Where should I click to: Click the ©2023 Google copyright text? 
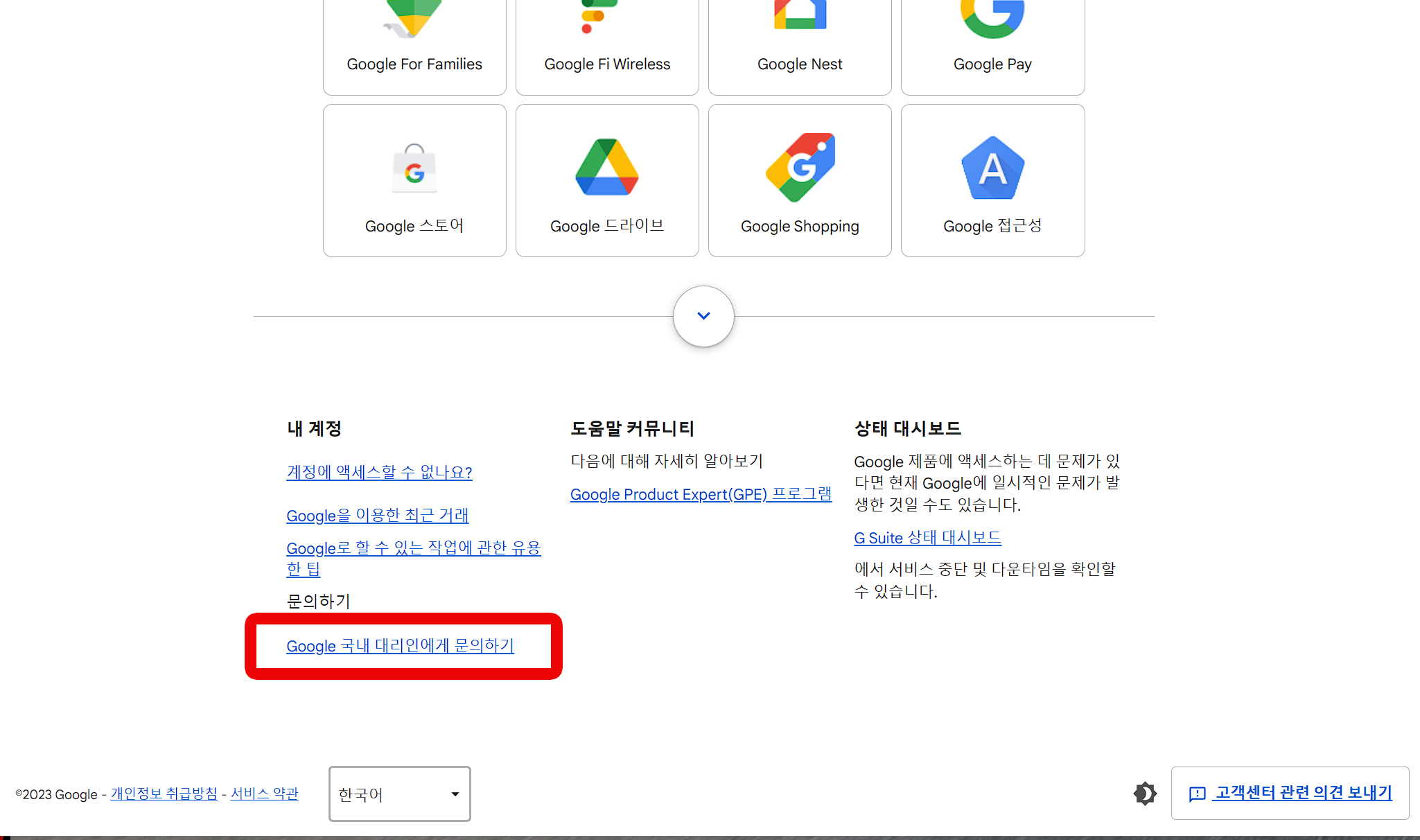(57, 794)
